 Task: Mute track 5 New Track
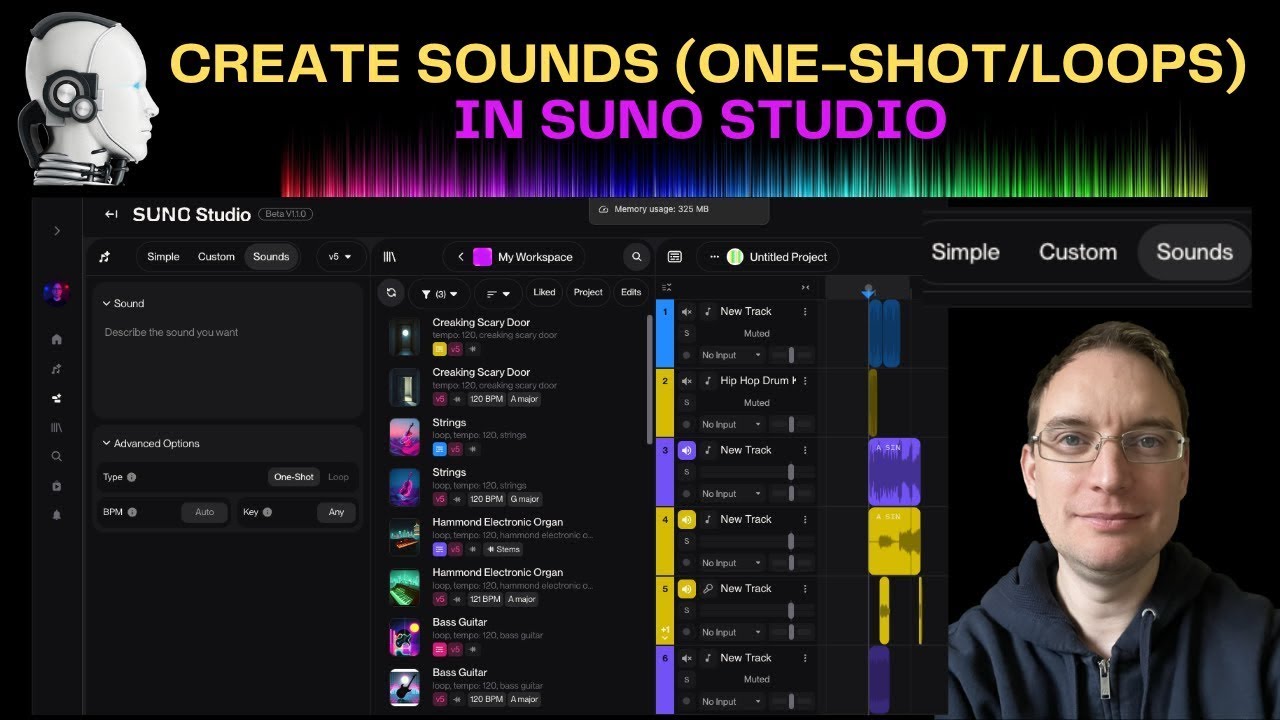687,589
